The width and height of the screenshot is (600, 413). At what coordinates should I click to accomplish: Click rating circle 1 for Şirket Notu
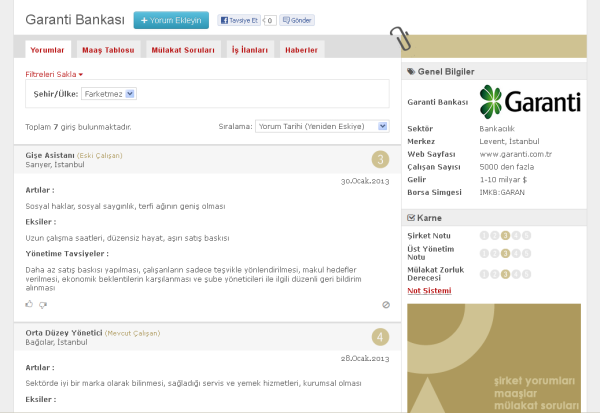[484, 235]
